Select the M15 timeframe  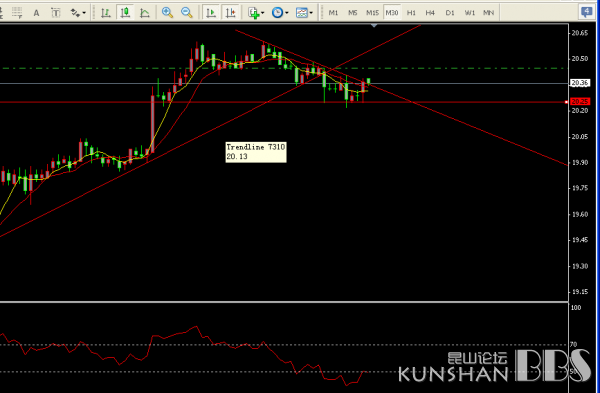pos(372,13)
